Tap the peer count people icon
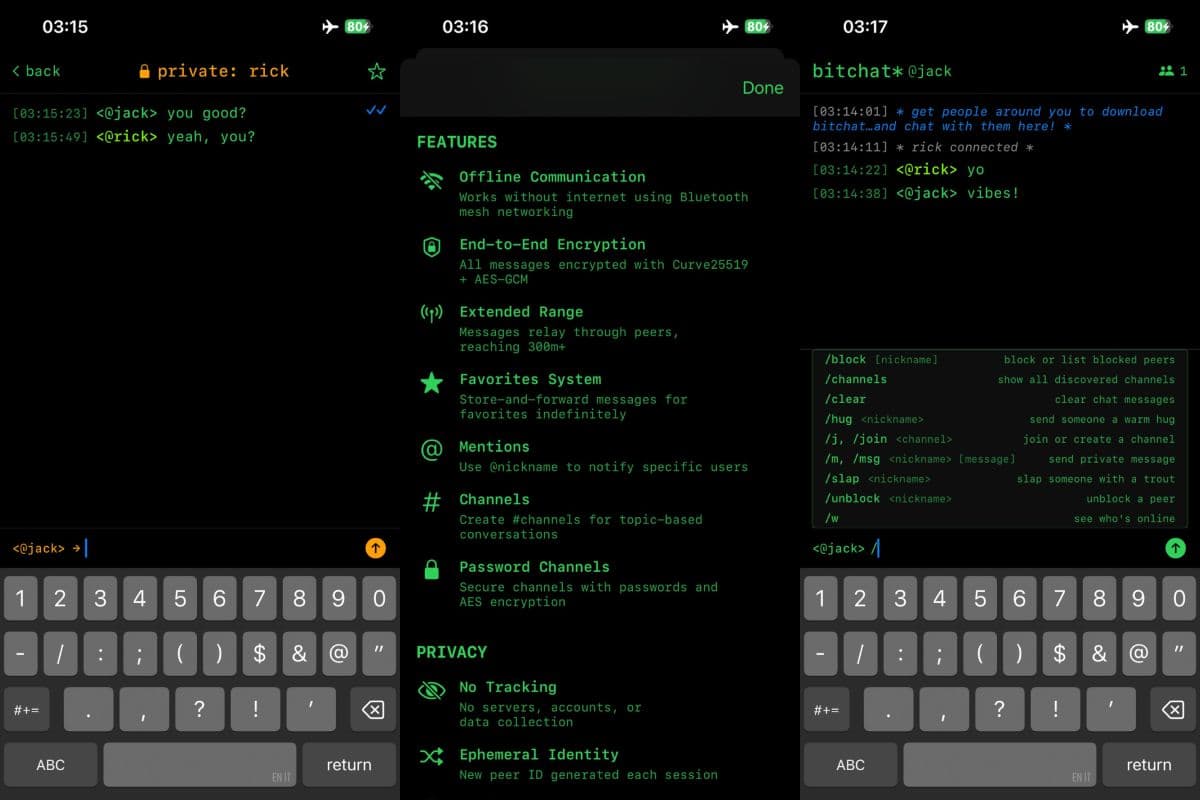The width and height of the screenshot is (1200, 800). [1168, 71]
